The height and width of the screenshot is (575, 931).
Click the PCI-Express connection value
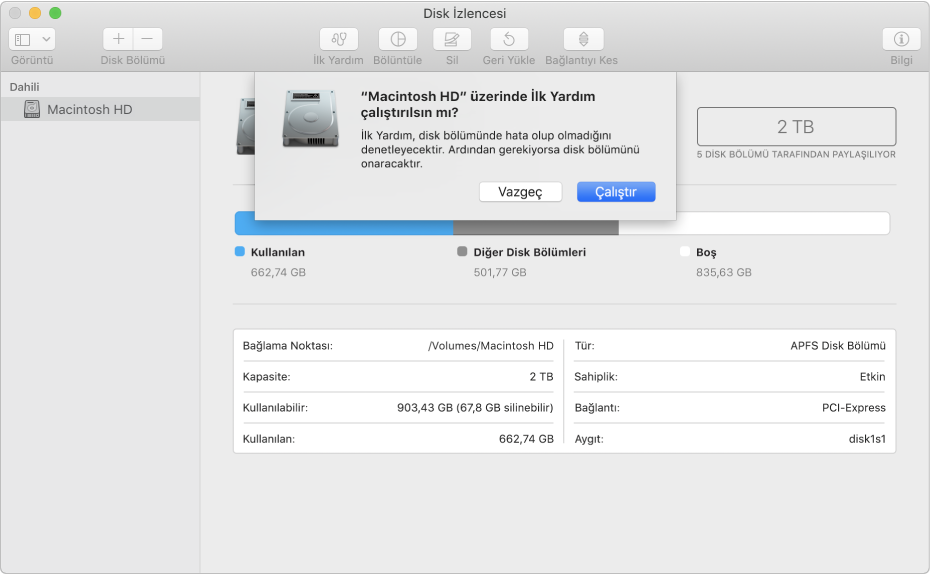pyautogui.click(x=854, y=407)
